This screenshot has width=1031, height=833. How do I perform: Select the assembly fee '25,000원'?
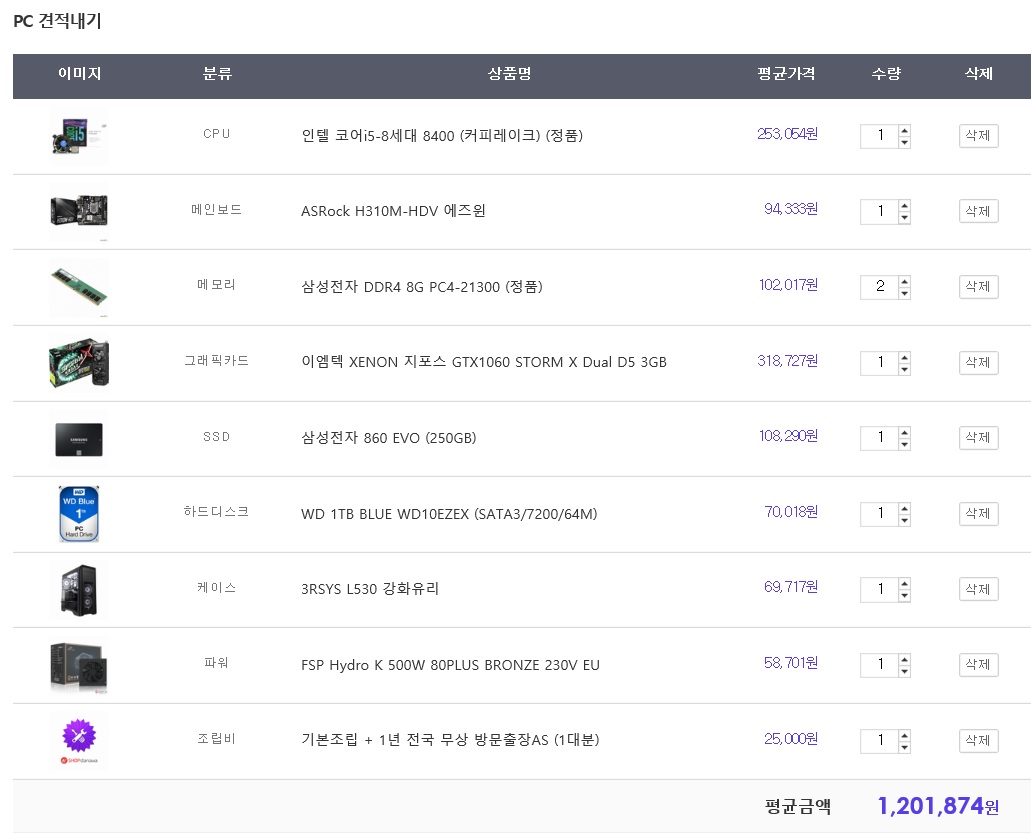[791, 739]
